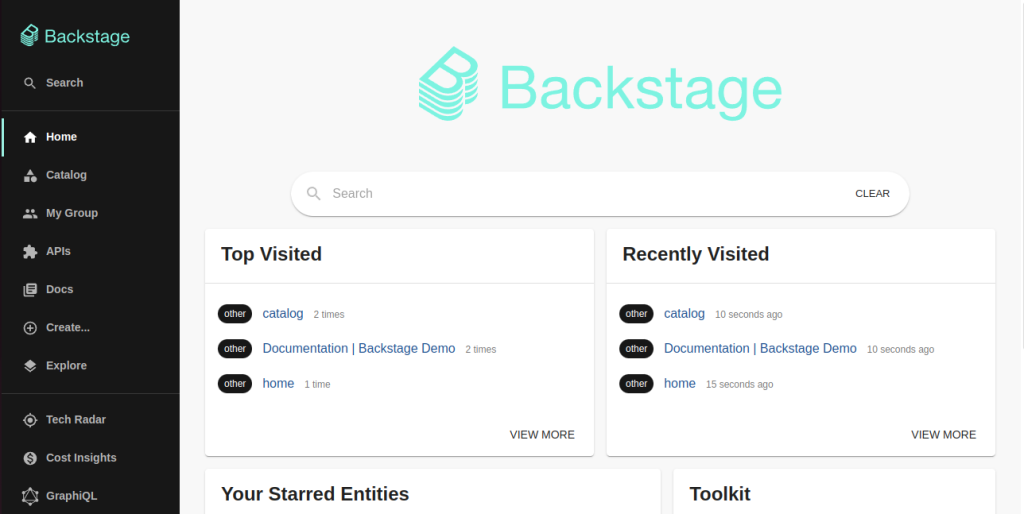1024x514 pixels.
Task: Click the APIs puzzle piece icon
Action: tap(30, 251)
